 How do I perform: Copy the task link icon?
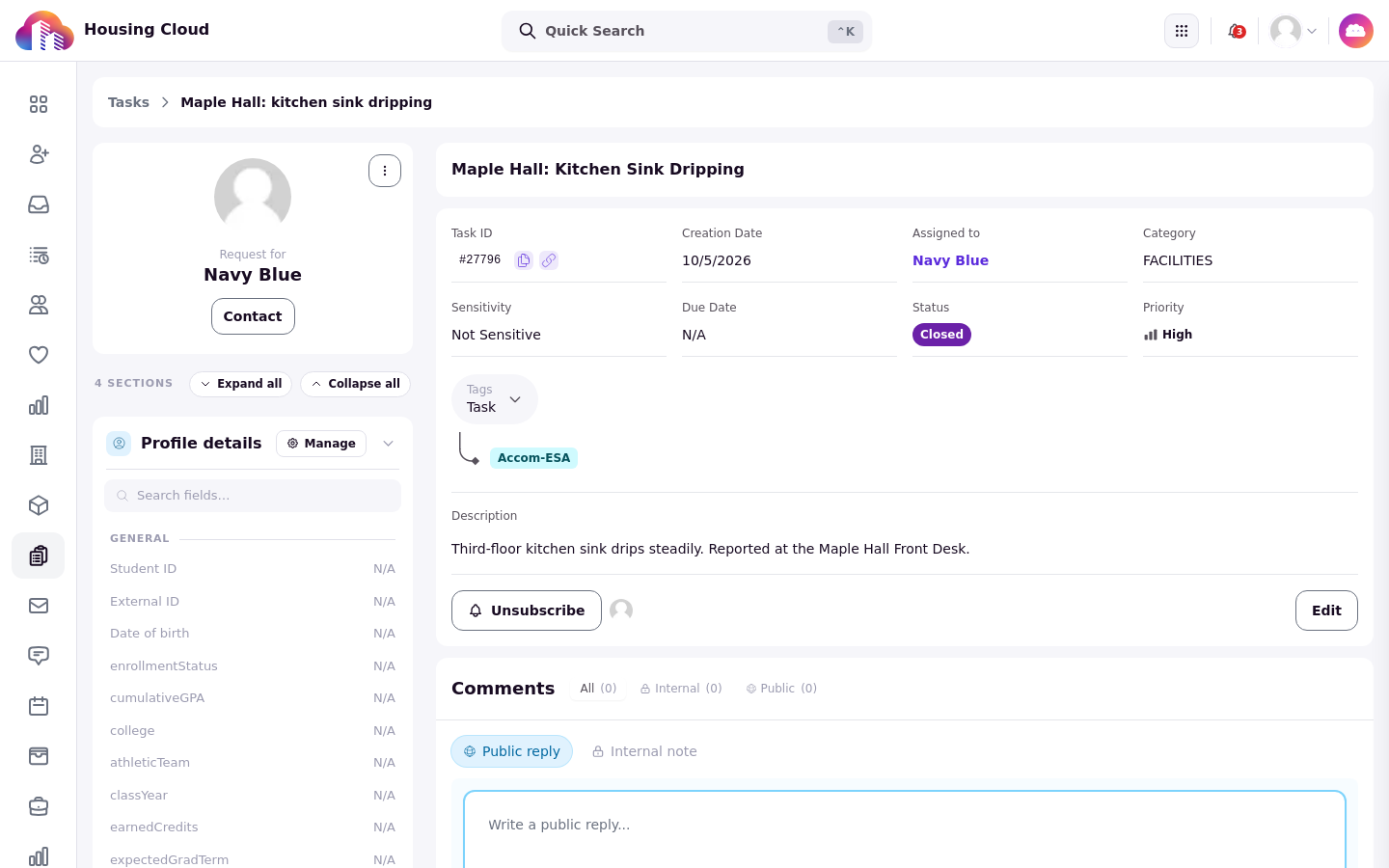tap(549, 260)
